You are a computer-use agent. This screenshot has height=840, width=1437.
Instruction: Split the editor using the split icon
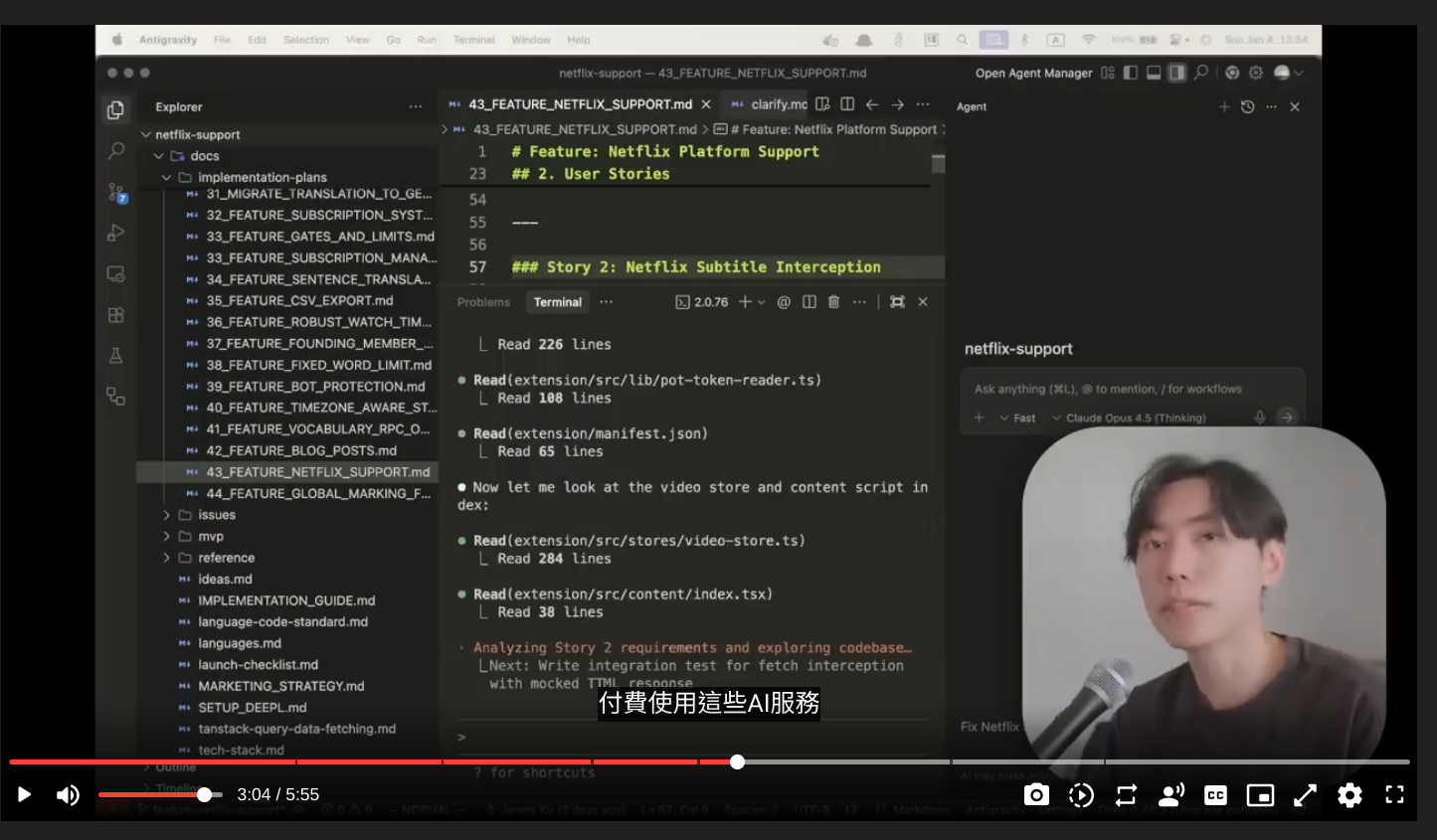click(847, 104)
